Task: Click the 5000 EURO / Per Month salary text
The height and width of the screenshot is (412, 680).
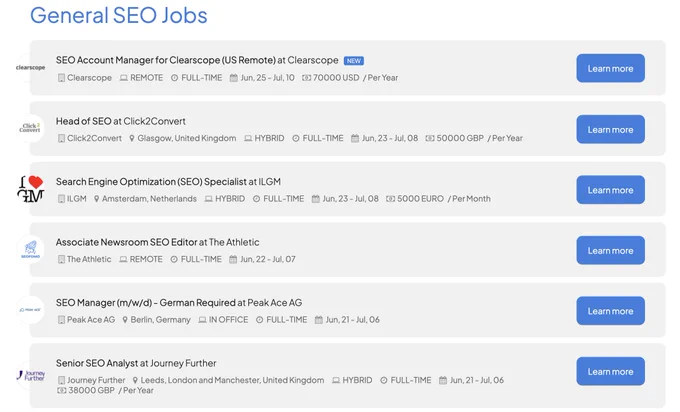Action: (x=444, y=199)
